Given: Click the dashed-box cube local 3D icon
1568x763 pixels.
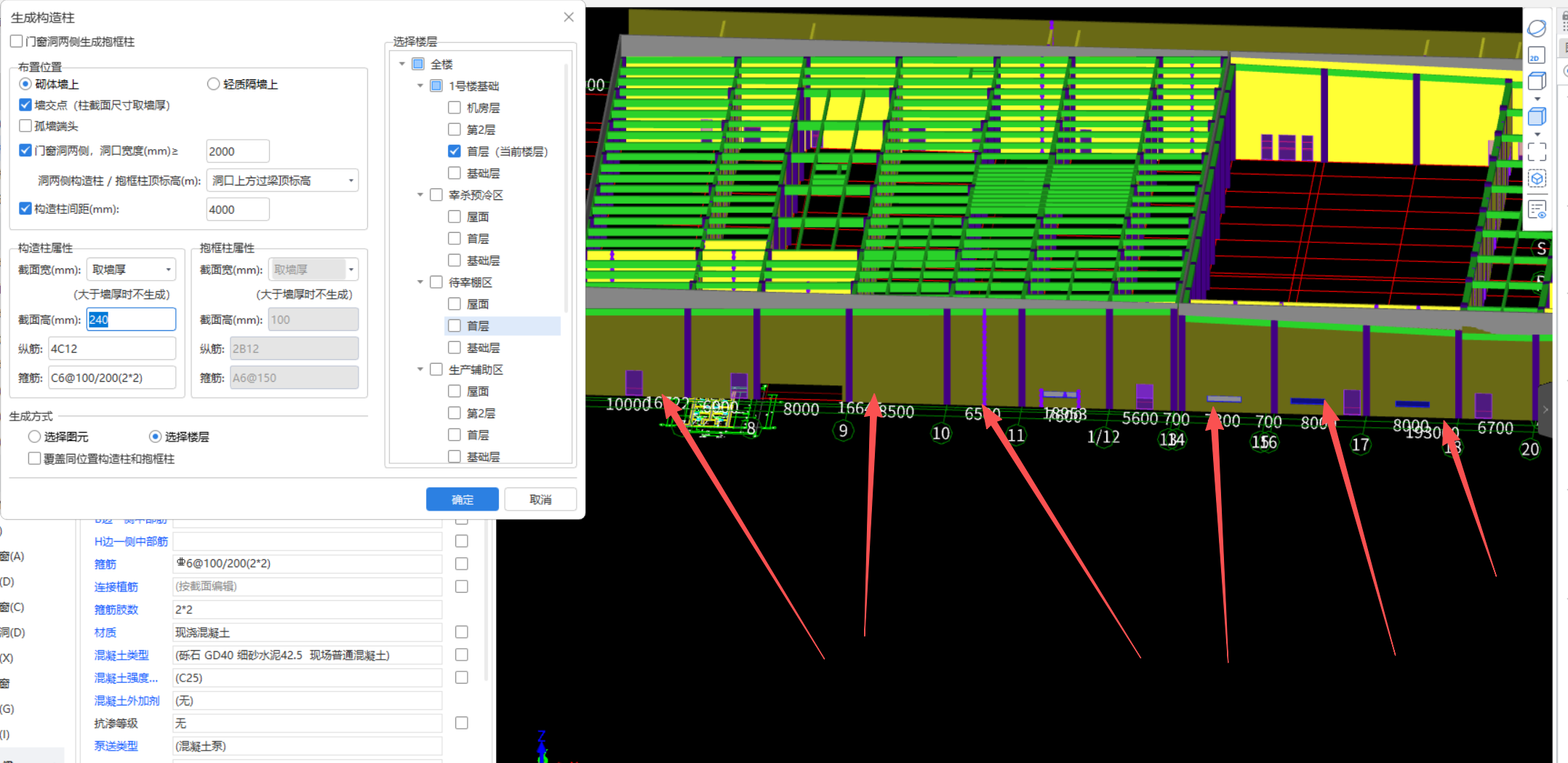Looking at the screenshot, I should pyautogui.click(x=1536, y=179).
